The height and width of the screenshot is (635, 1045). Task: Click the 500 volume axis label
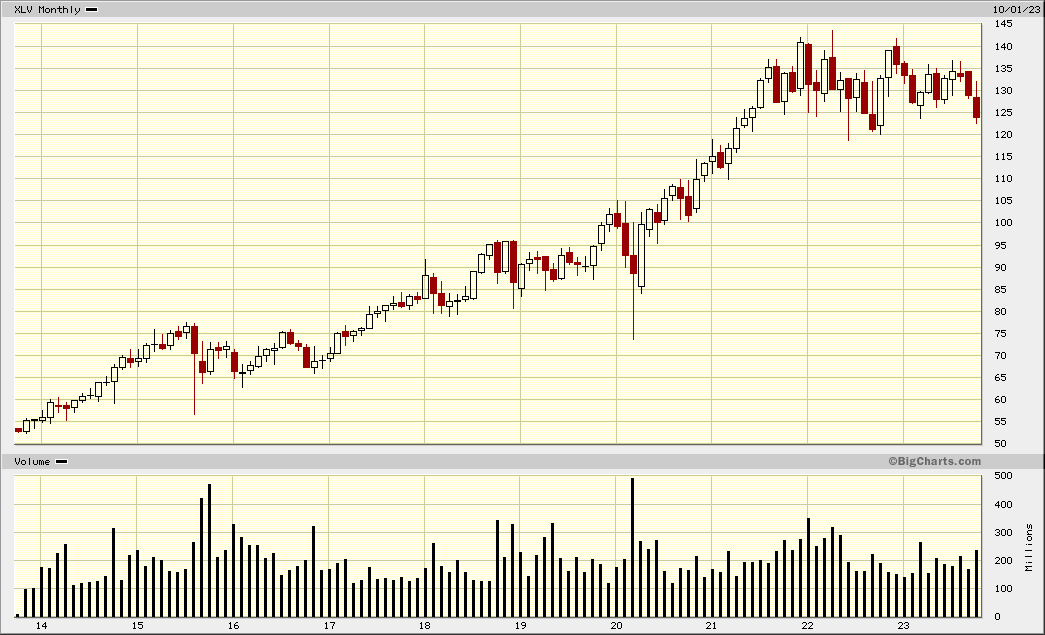[x=1003, y=477]
